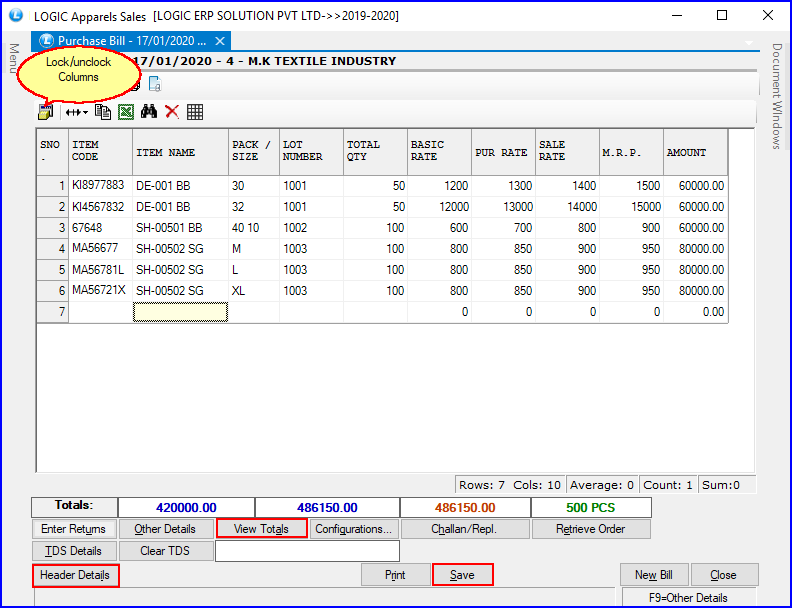Click the ITEM NAME column header
The height and width of the screenshot is (608, 792).
coord(180,152)
